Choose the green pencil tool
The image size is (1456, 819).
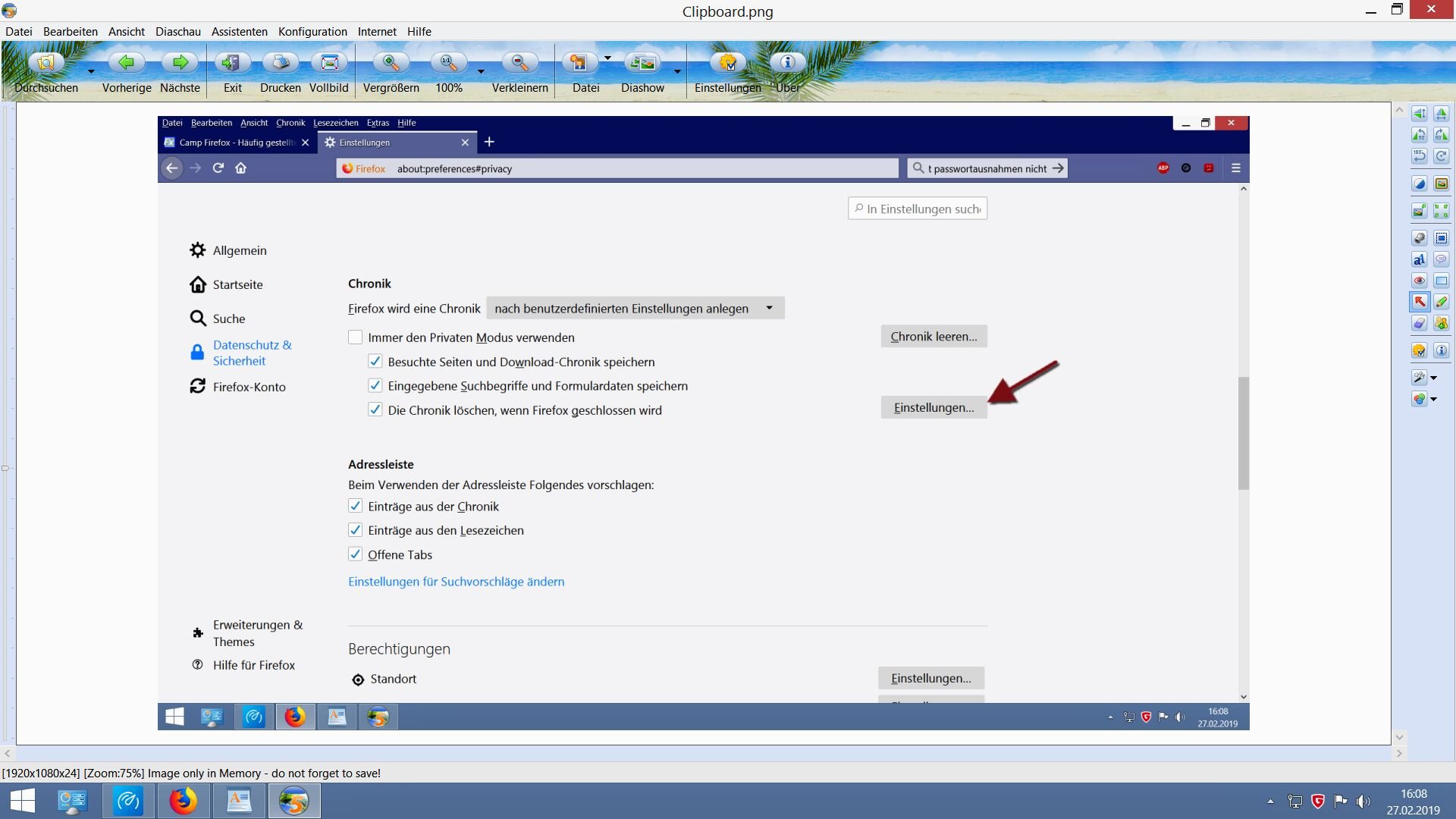(1441, 302)
